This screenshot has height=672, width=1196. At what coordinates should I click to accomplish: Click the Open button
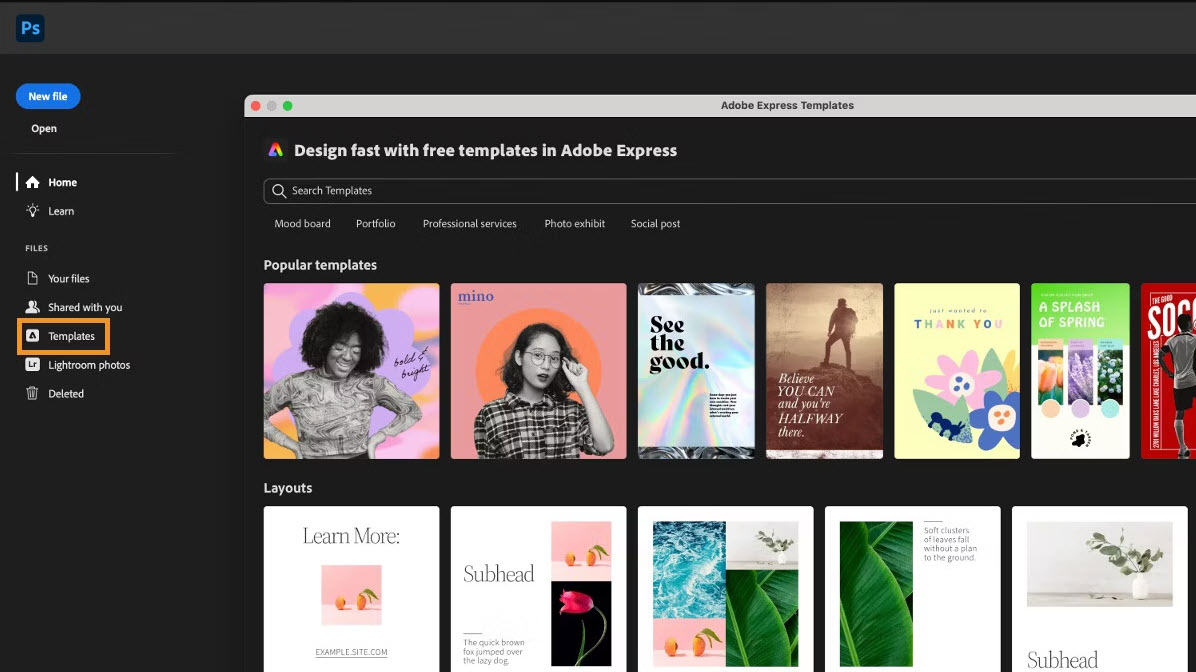pos(44,129)
